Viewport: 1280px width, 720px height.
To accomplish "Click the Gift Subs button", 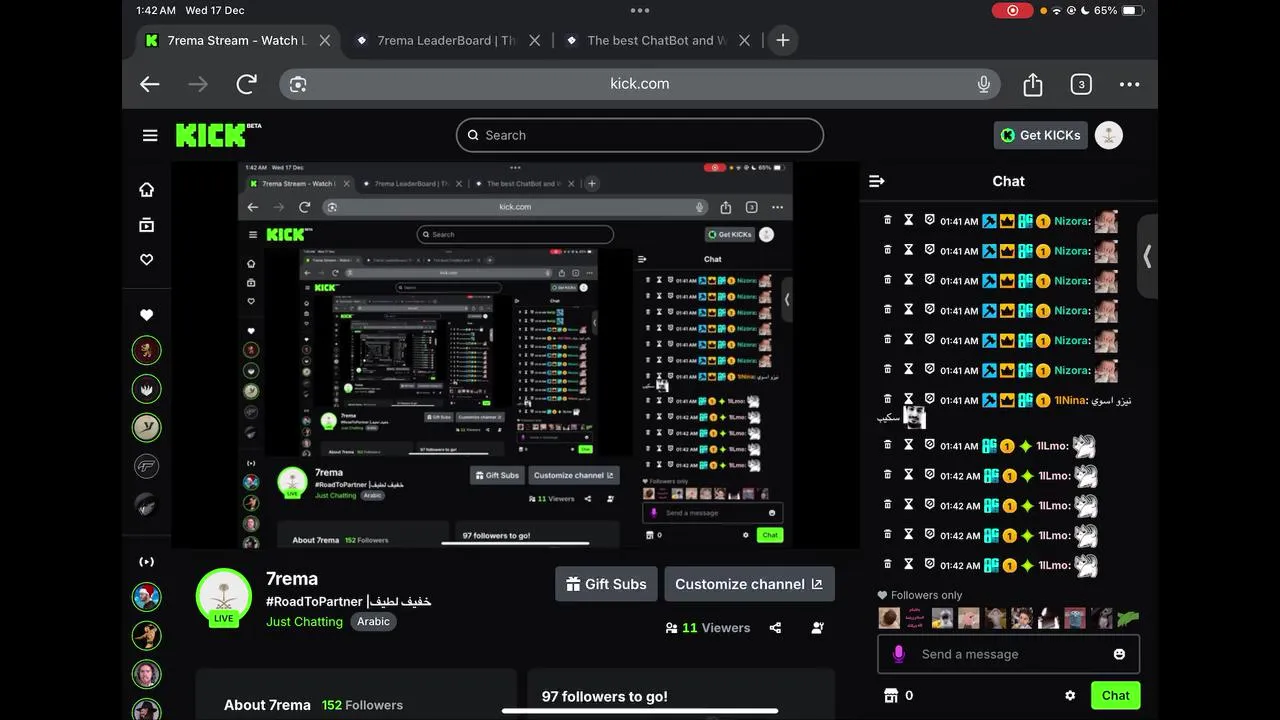I will coord(606,584).
